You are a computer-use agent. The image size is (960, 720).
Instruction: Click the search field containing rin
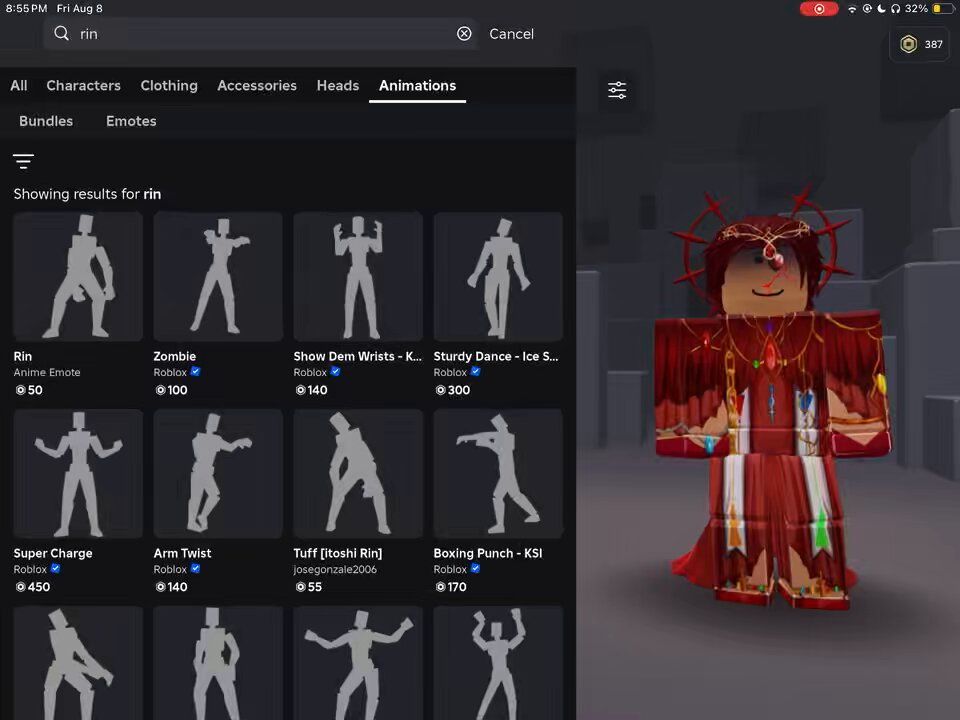260,34
